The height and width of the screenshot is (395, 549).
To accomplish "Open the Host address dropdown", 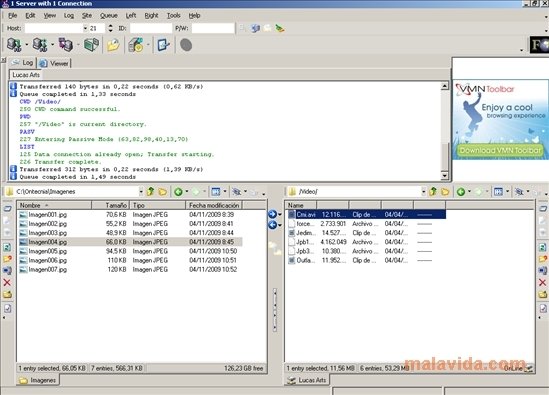I will [85, 28].
